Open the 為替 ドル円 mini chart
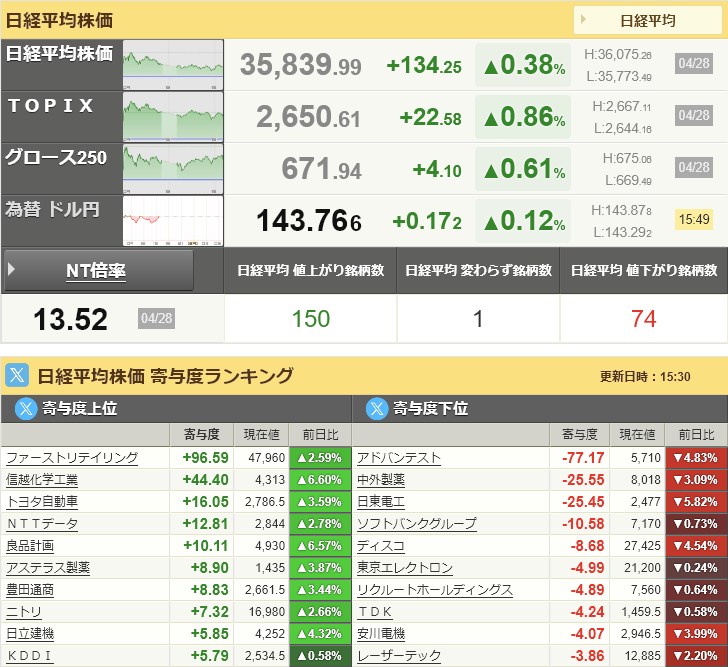This screenshot has width=728, height=667. pyautogui.click(x=173, y=220)
